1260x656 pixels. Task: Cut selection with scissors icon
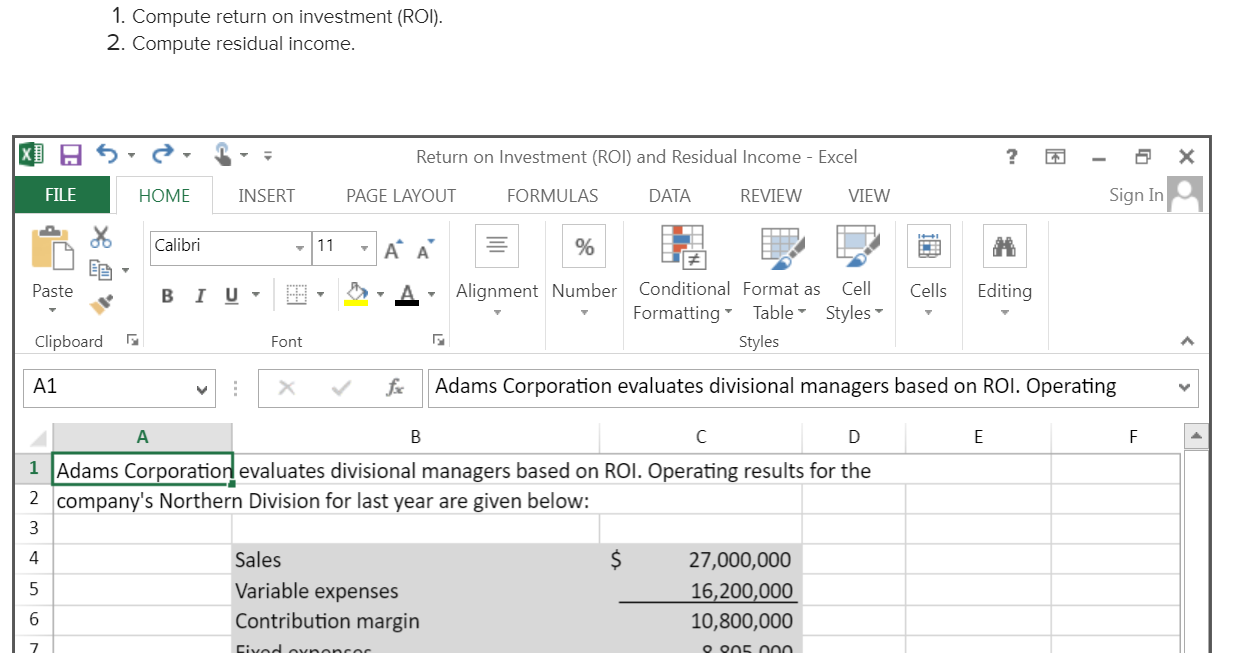(101, 237)
